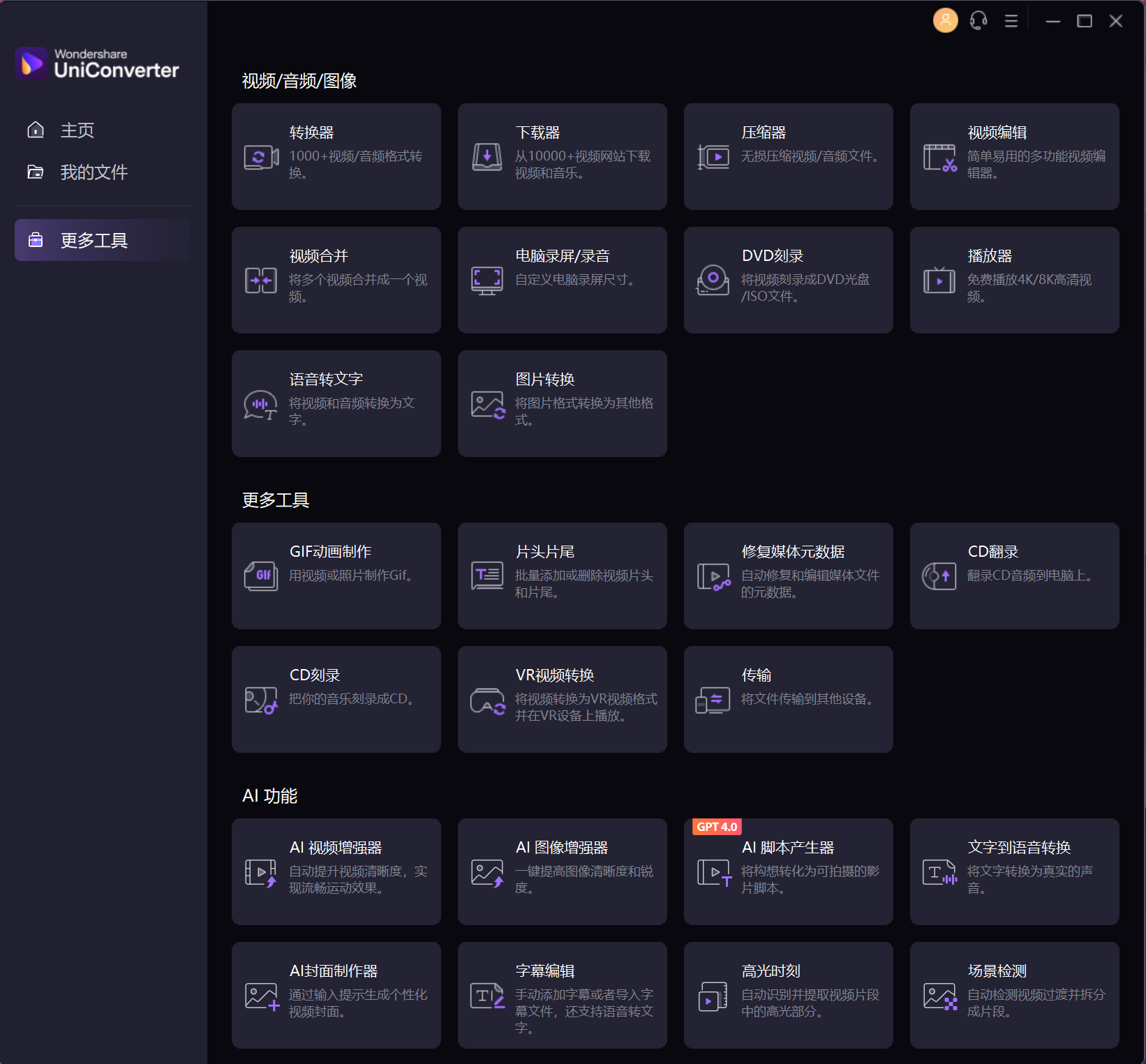Open the 电脑录屏/录音 screen recorder card

[x=562, y=280]
